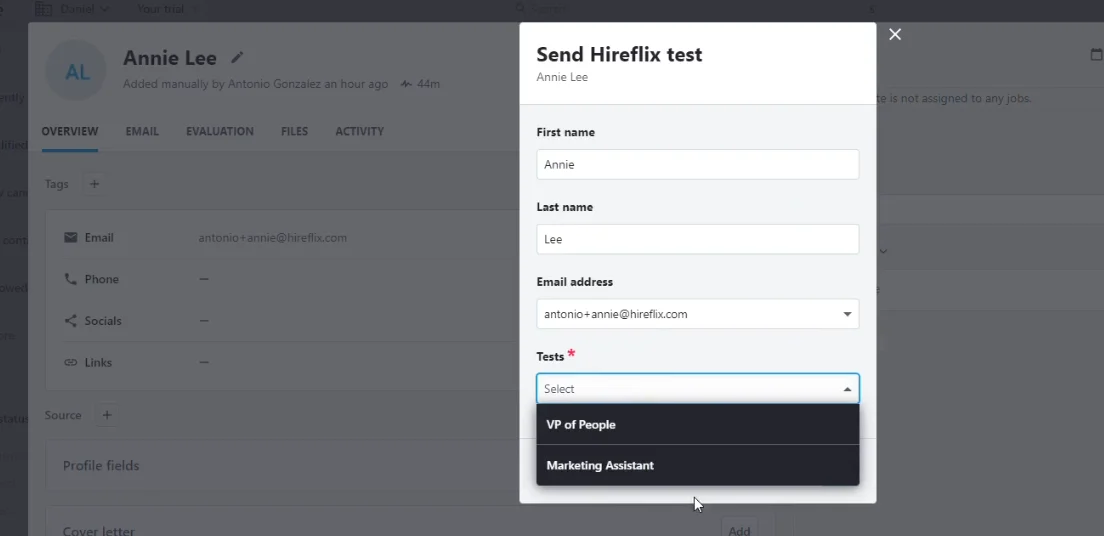
Task: Open the Daniel account dropdown in top bar
Action: coord(84,9)
